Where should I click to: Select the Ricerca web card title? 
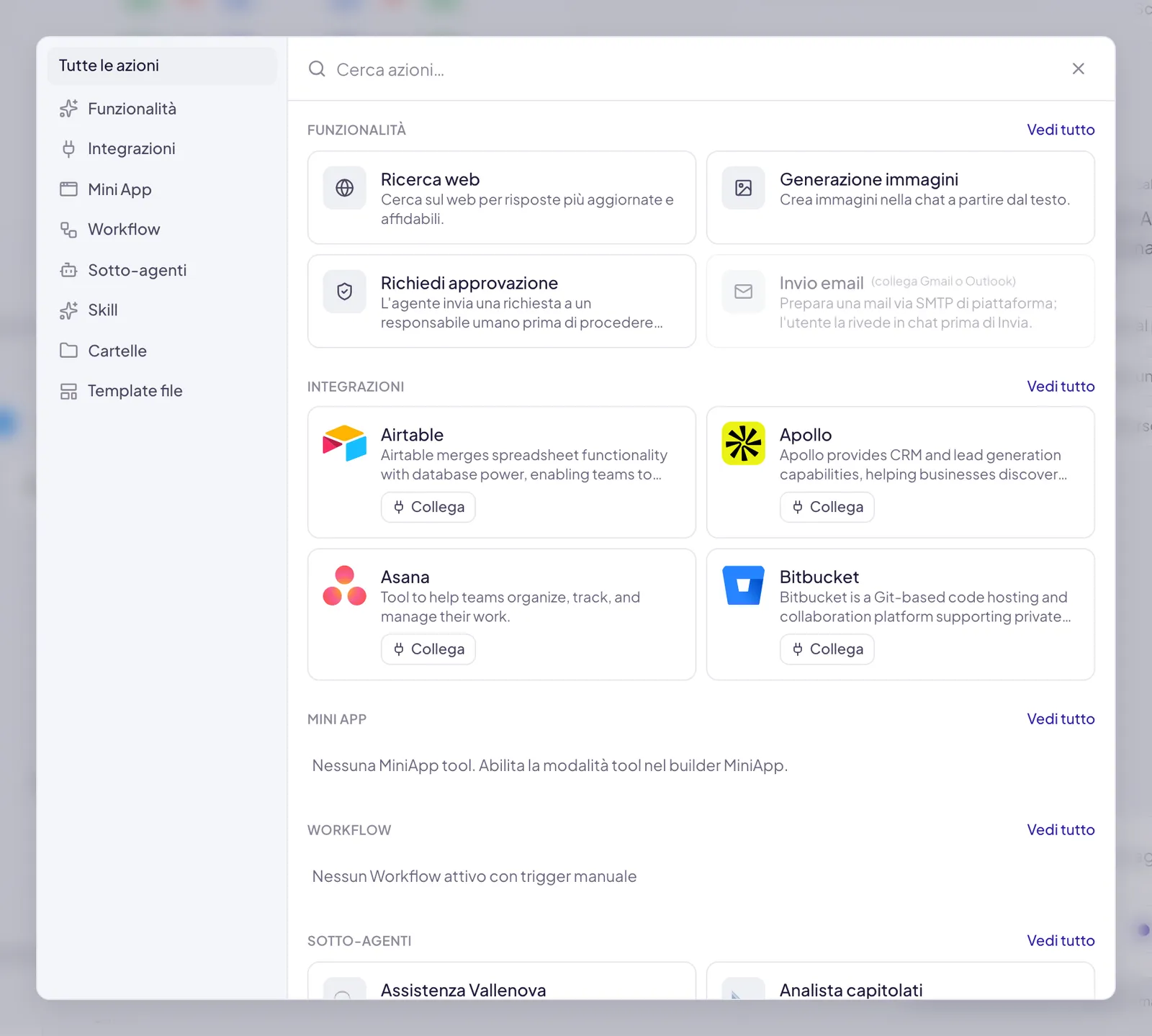(x=430, y=179)
